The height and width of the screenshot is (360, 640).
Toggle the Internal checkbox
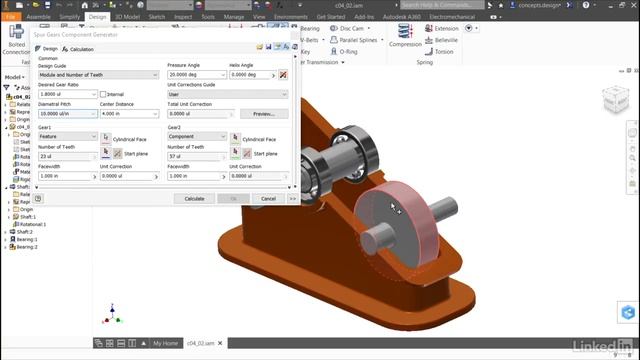(x=103, y=94)
